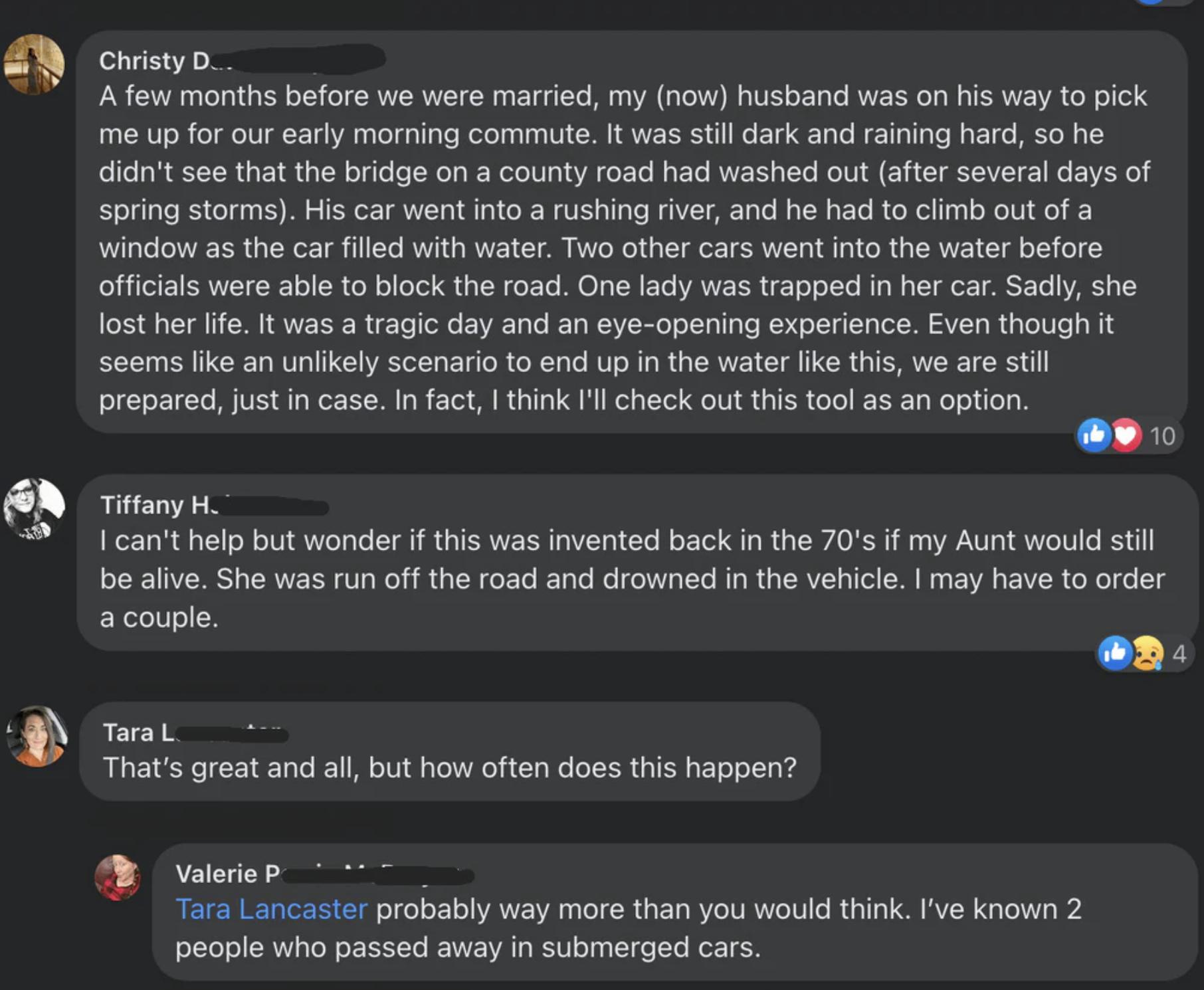Image resolution: width=1204 pixels, height=990 pixels.
Task: Click Tiffany's comment about her Aunt
Action: click(631, 578)
